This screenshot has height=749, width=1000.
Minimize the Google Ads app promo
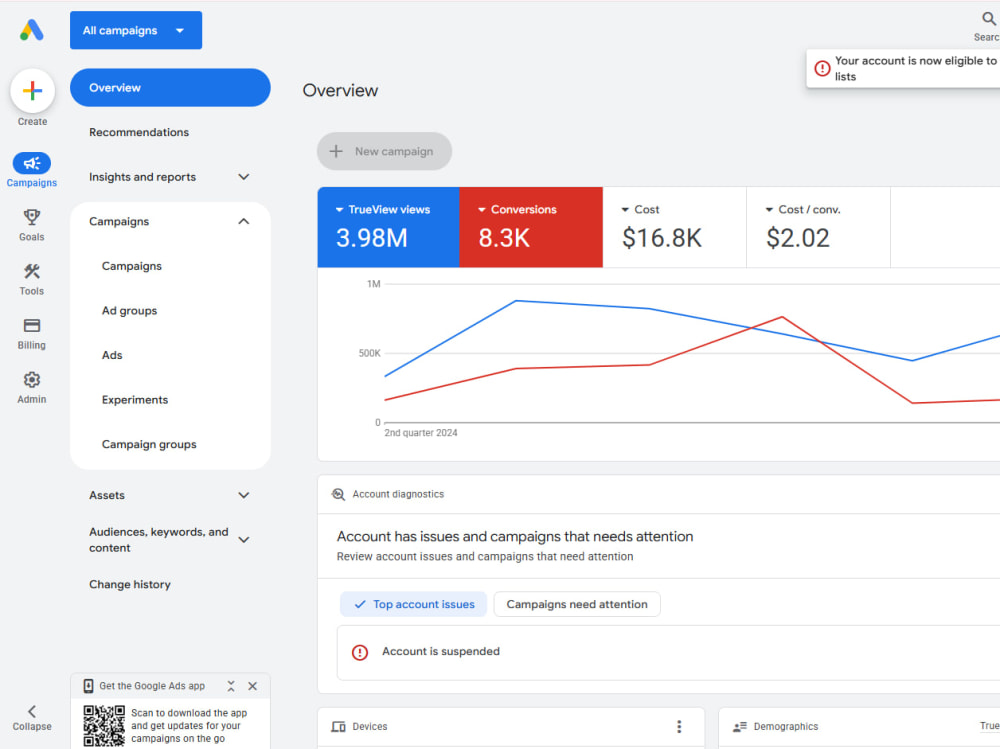[x=231, y=686]
